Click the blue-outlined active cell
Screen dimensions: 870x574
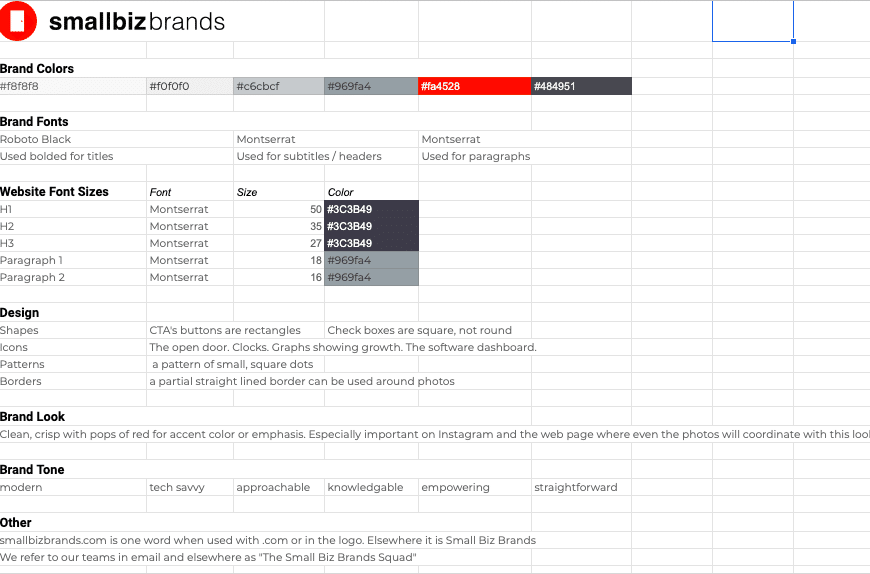(753, 21)
